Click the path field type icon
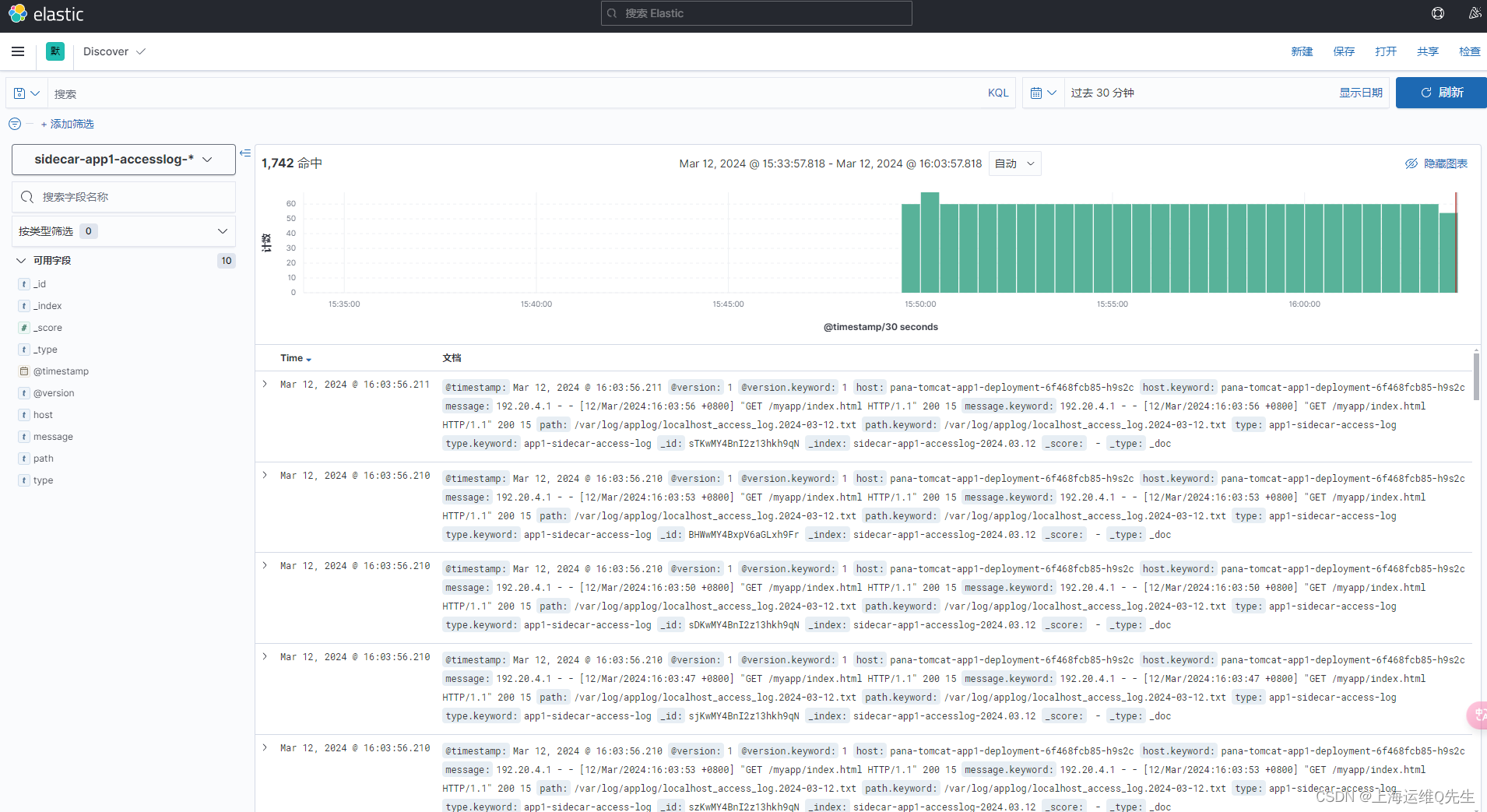Screen dimensions: 1487x812 click(x=24, y=459)
